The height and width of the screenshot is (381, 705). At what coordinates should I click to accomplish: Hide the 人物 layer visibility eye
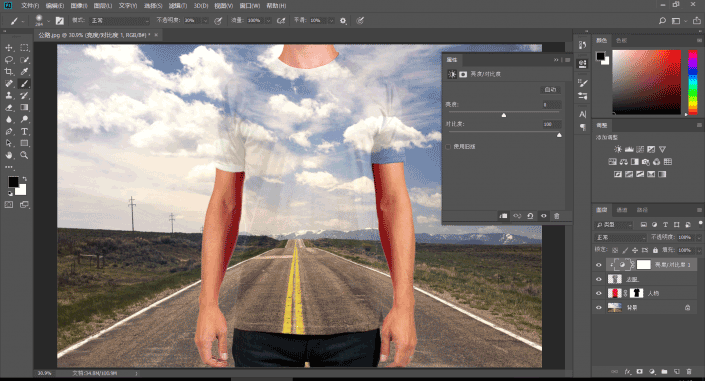tap(598, 293)
